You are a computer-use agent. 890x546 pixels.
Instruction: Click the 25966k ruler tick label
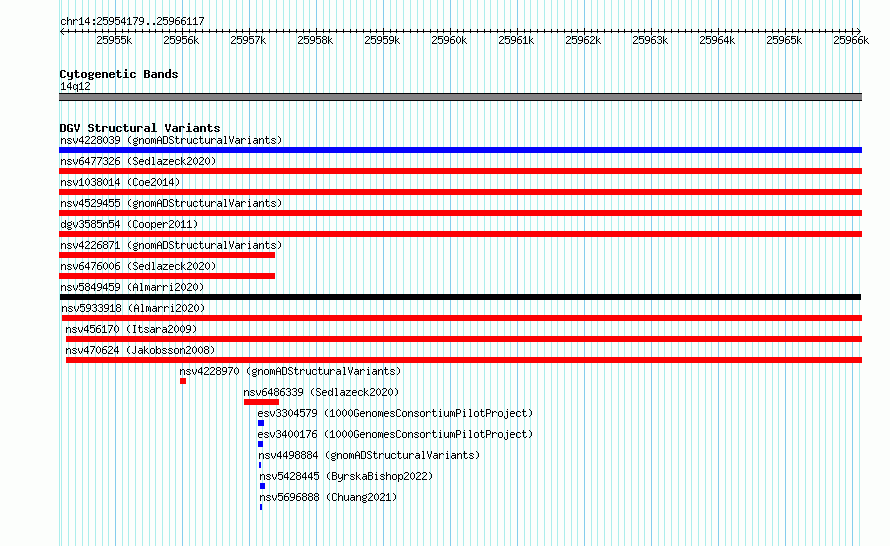point(851,40)
